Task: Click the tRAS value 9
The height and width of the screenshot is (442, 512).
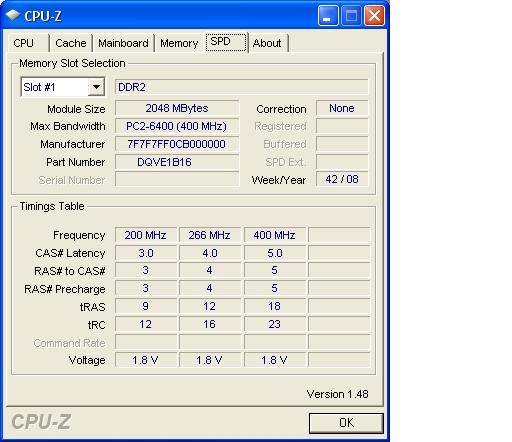Action: coord(146,306)
